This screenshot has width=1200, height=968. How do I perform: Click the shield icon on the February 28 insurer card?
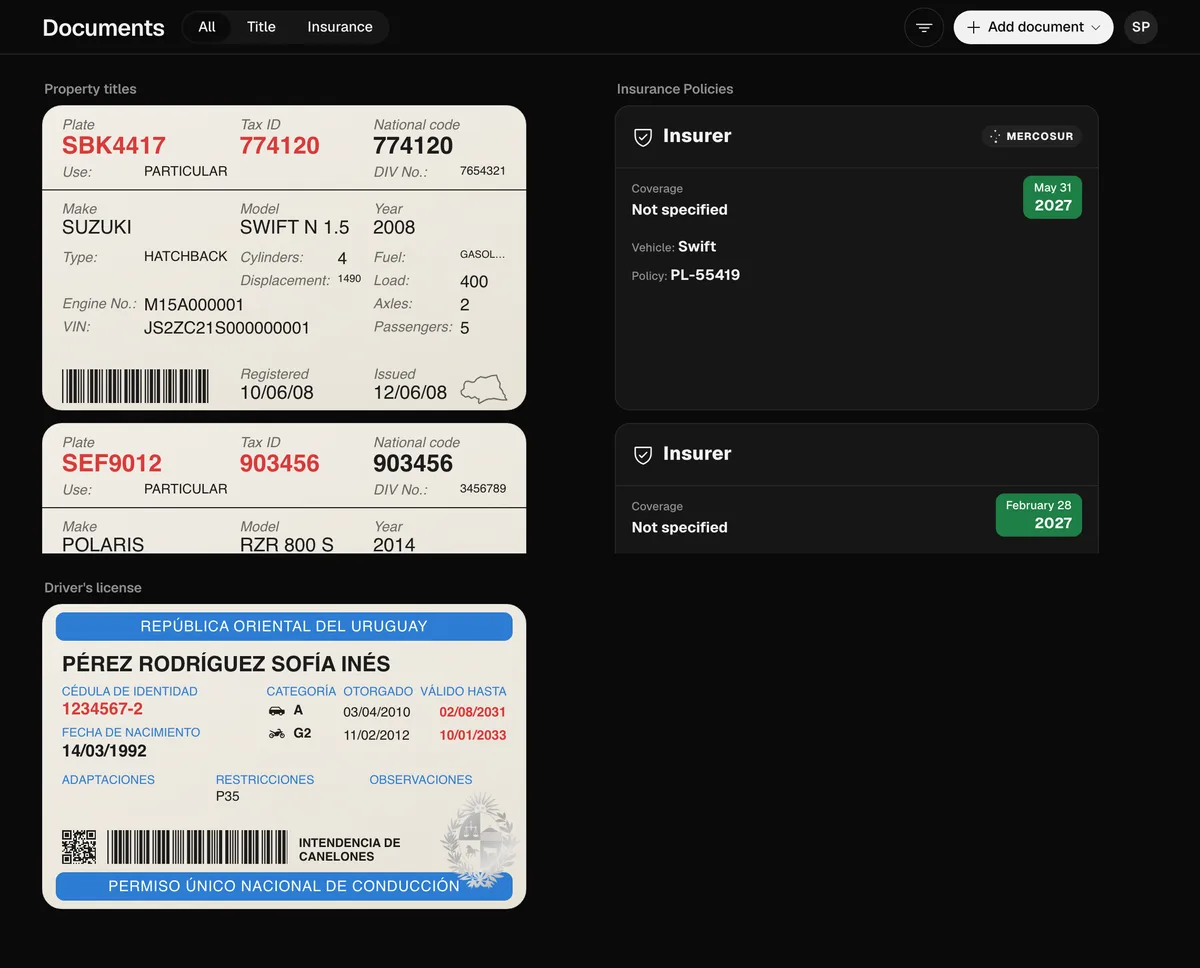[643, 455]
